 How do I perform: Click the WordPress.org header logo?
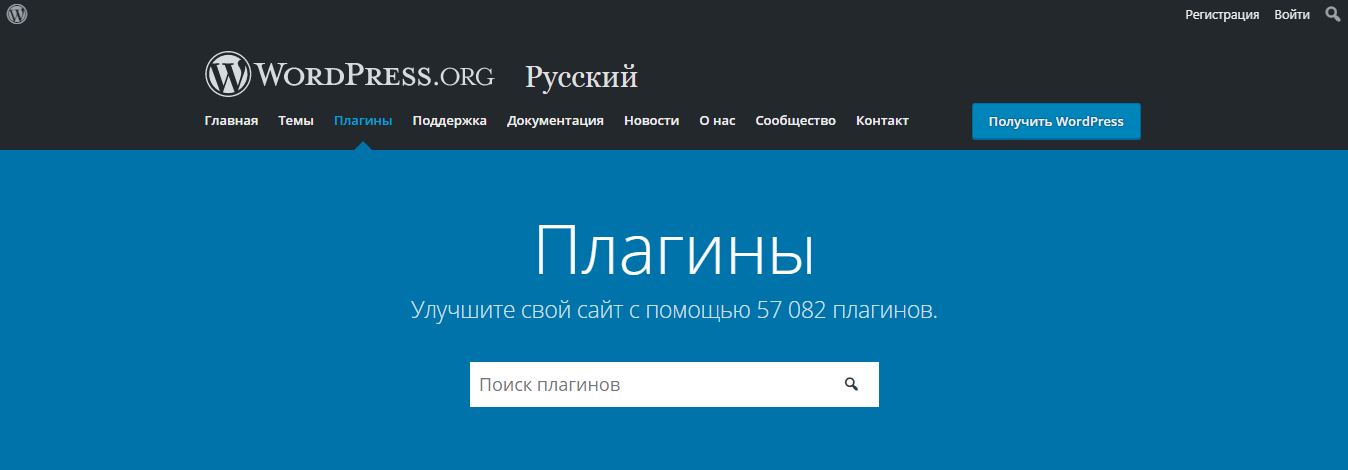(349, 74)
